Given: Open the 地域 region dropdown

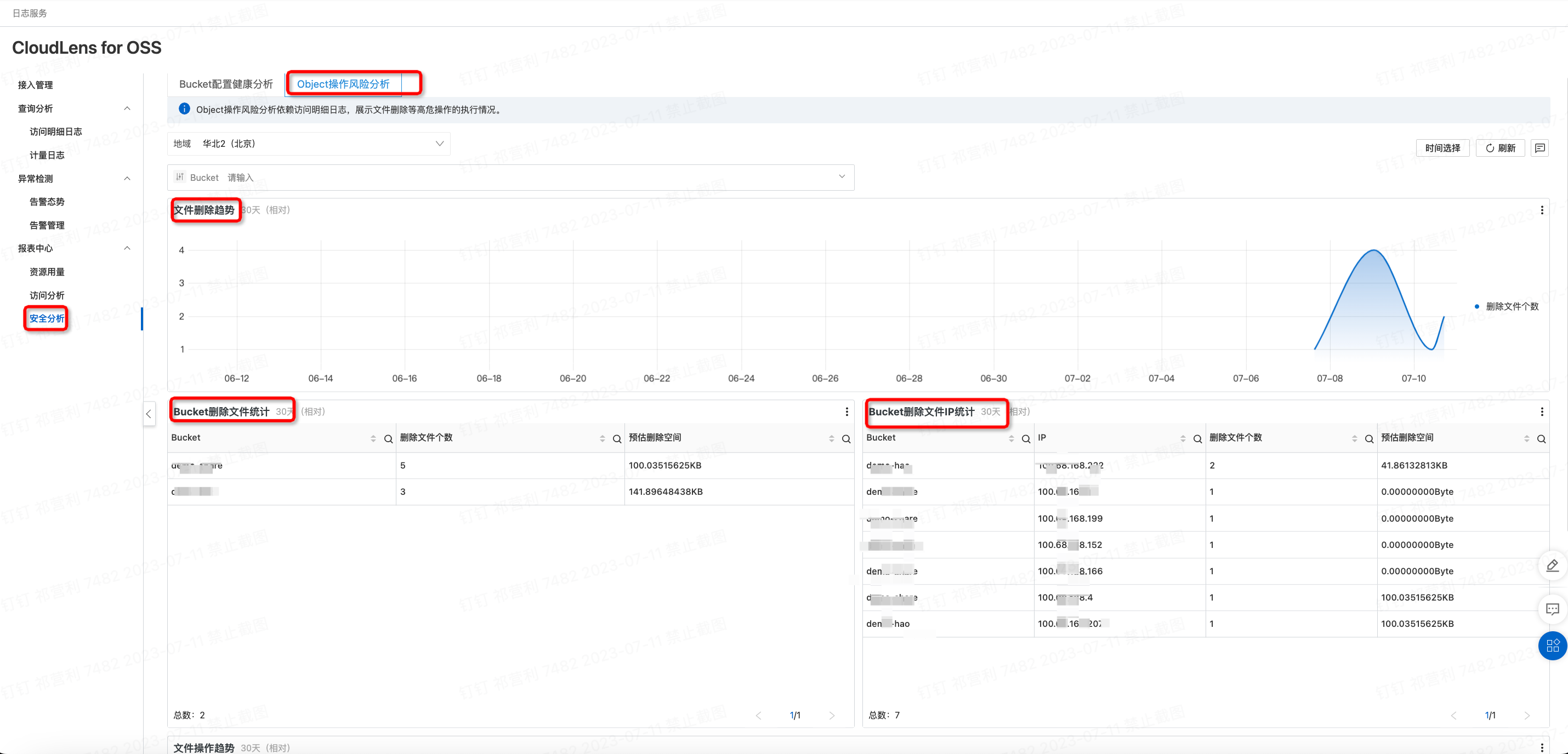Looking at the screenshot, I should click(309, 144).
